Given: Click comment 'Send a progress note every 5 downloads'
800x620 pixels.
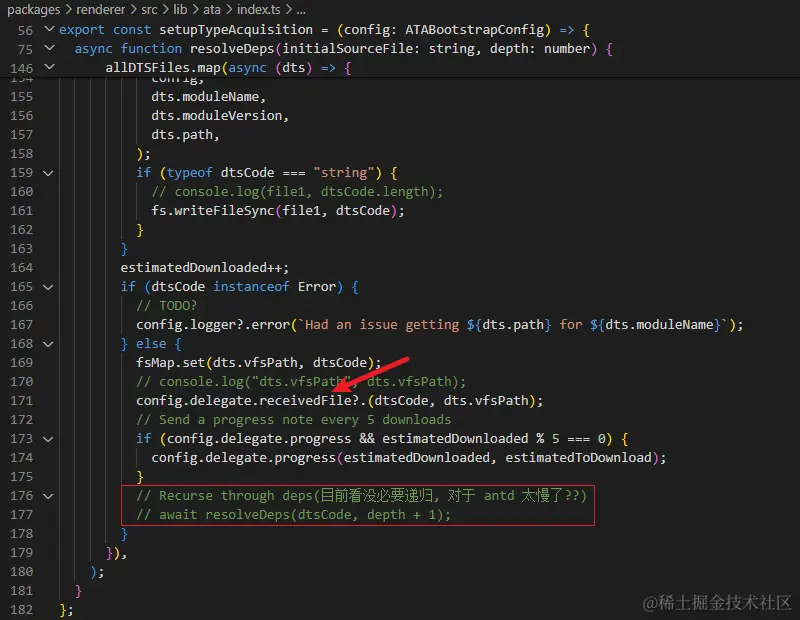Looking at the screenshot, I should coord(305,419).
